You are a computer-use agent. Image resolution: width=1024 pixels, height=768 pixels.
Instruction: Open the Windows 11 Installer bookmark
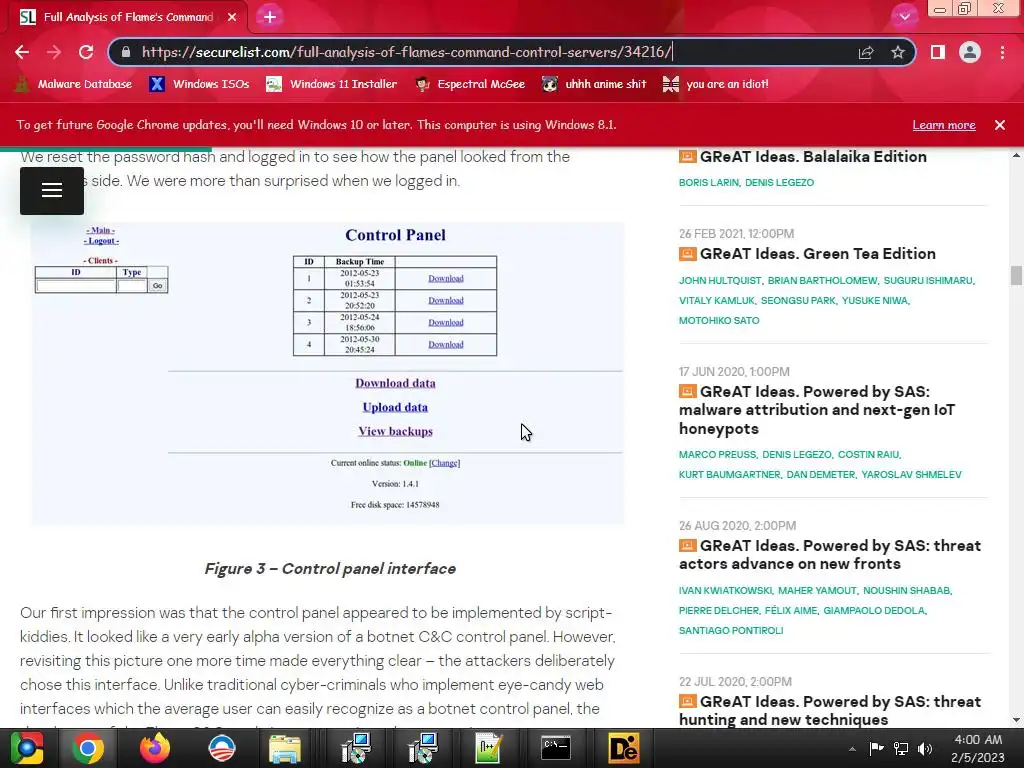pos(332,84)
